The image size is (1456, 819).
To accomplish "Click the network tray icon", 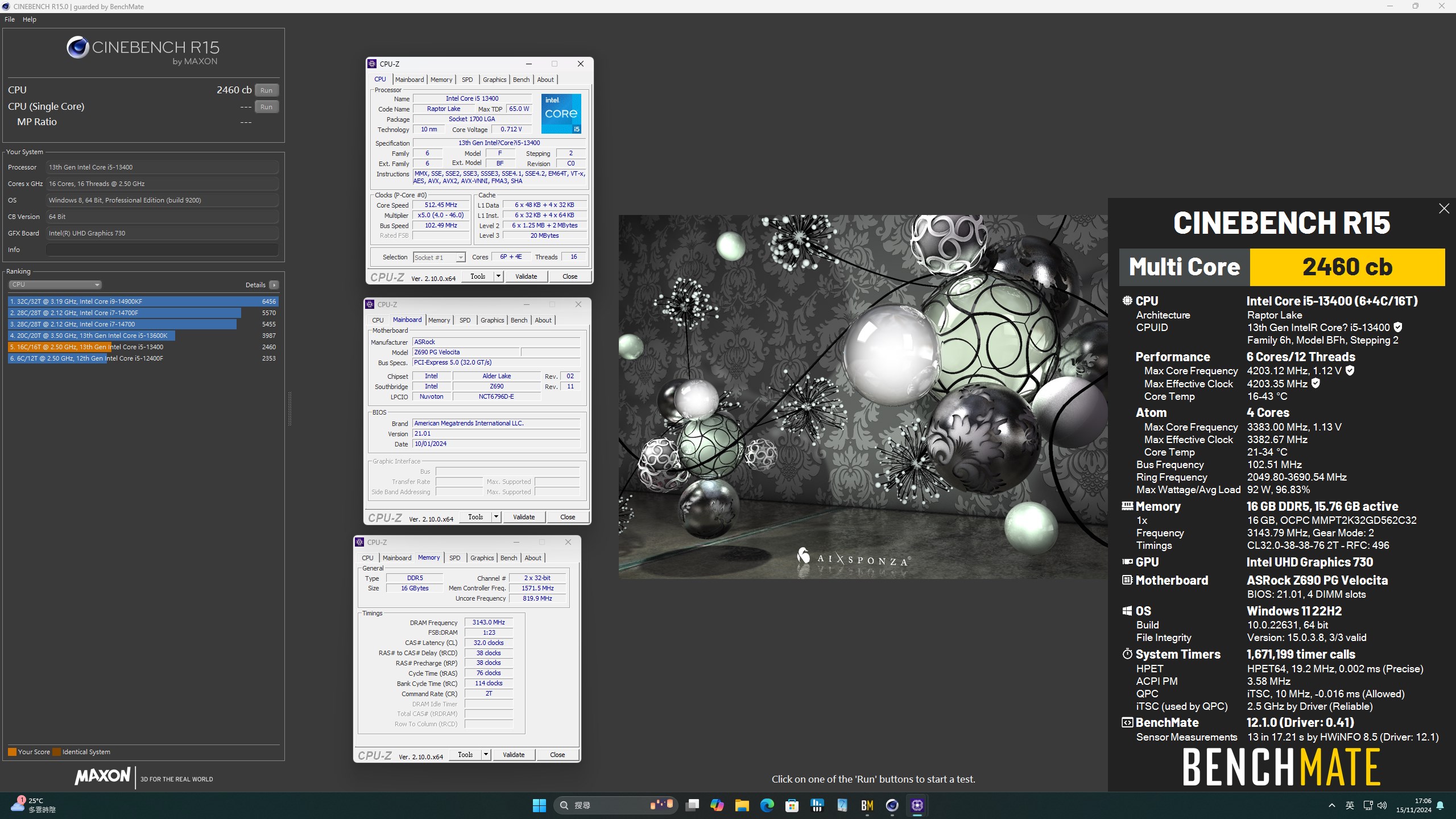I will pos(1368,805).
